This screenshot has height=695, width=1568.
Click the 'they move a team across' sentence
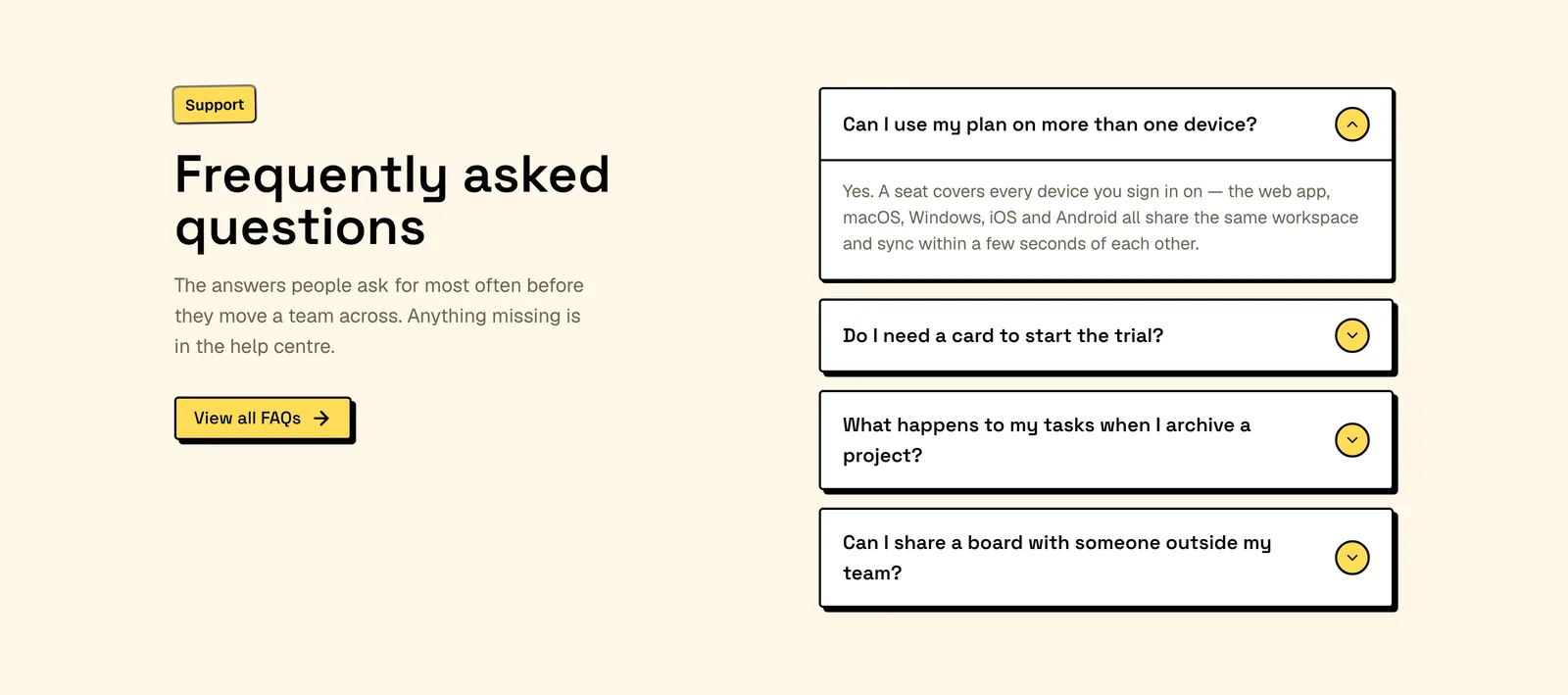click(x=288, y=316)
